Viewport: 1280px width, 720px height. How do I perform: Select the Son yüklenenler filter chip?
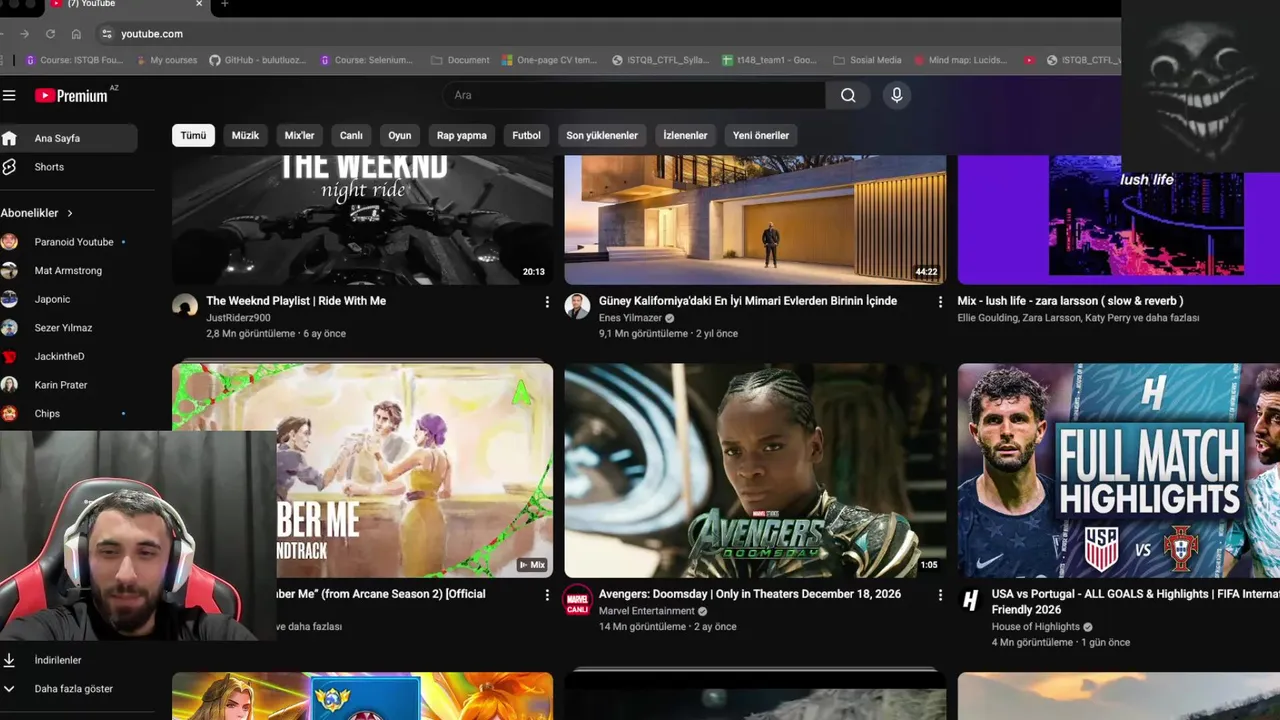[x=602, y=135]
